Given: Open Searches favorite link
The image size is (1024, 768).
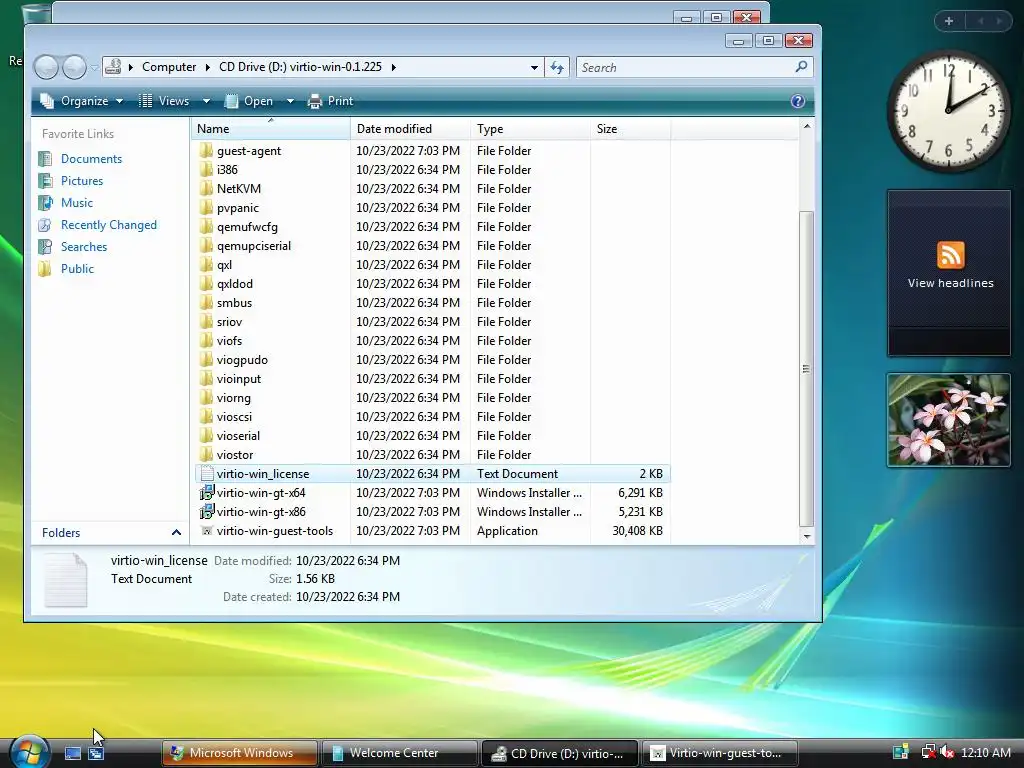Looking at the screenshot, I should [x=84, y=247].
